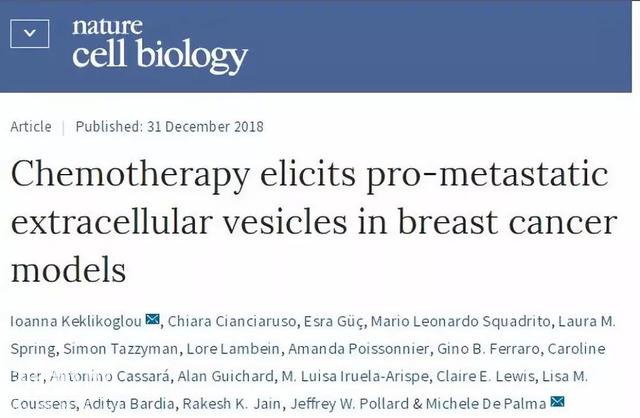Select author Alan Guichard
This screenshot has width=640, height=418.
tap(225, 376)
